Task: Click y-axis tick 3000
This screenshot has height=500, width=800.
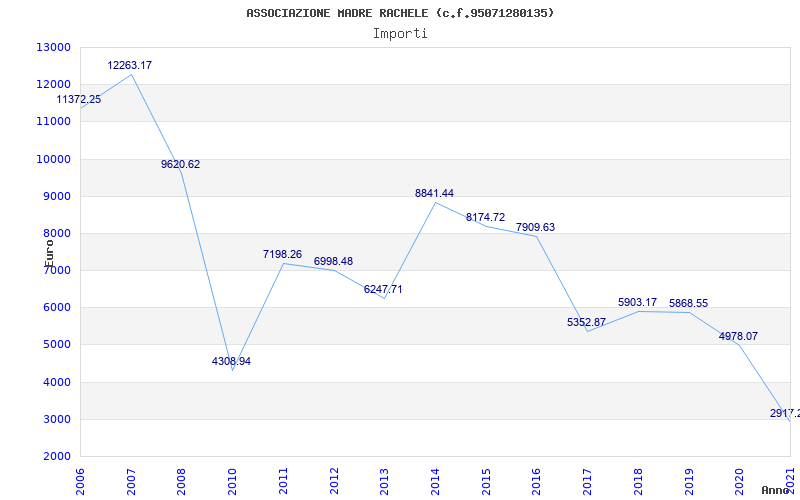Action: [56, 419]
